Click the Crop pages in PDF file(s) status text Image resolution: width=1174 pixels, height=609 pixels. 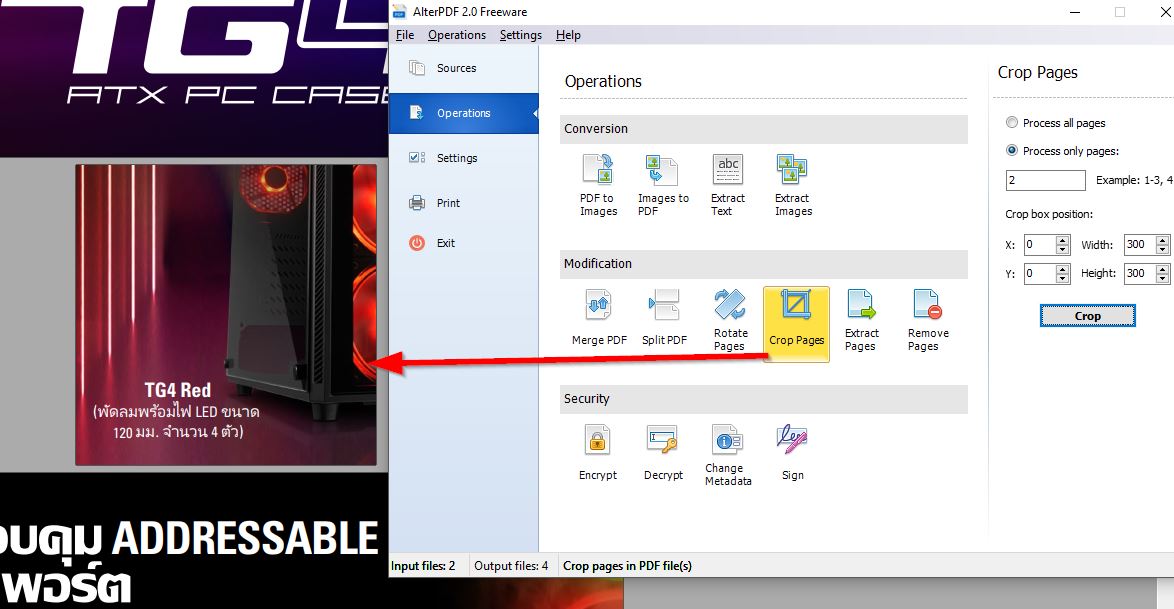click(627, 566)
